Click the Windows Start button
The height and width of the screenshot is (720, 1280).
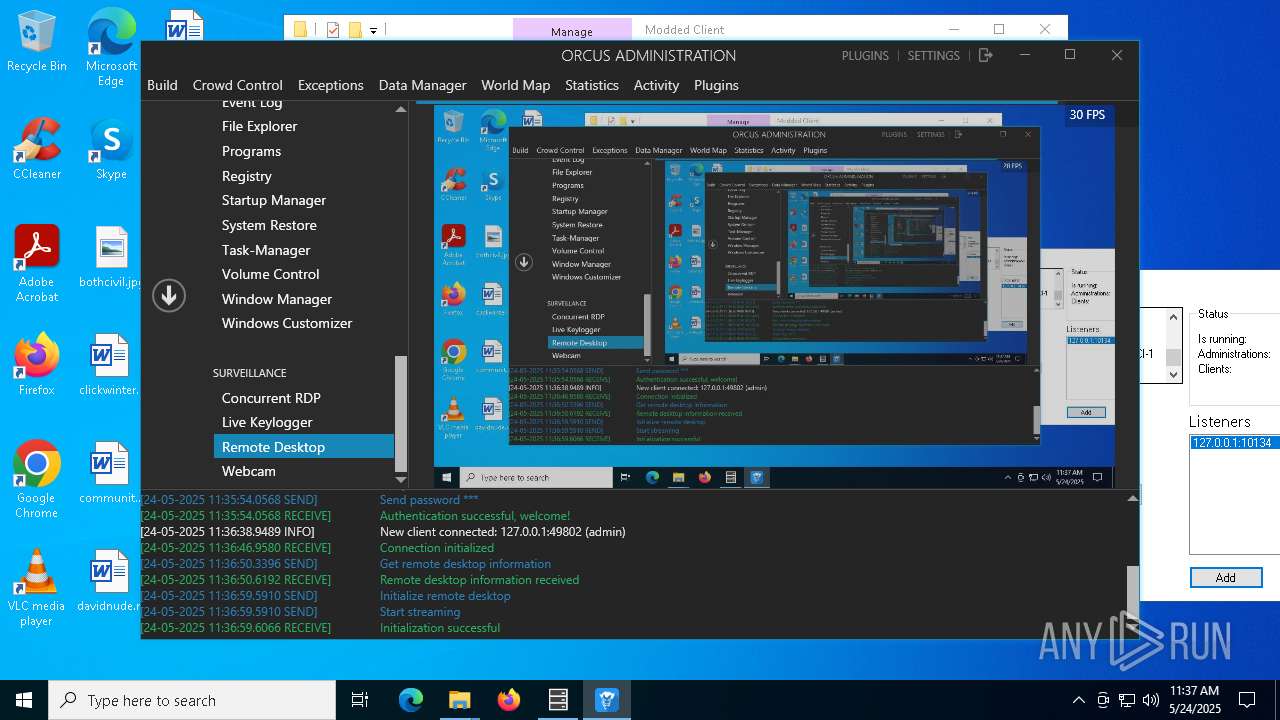pyautogui.click(x=24, y=700)
